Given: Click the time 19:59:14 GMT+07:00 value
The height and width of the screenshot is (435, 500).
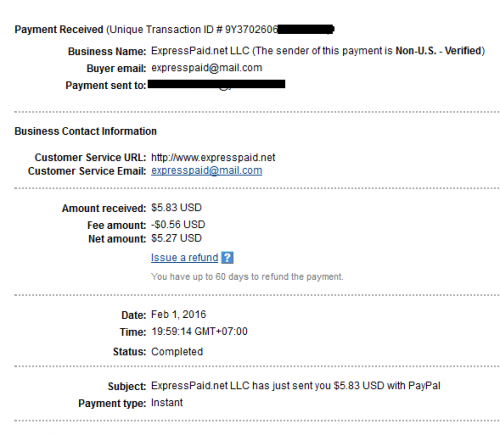Looking at the screenshot, I should tap(199, 332).
